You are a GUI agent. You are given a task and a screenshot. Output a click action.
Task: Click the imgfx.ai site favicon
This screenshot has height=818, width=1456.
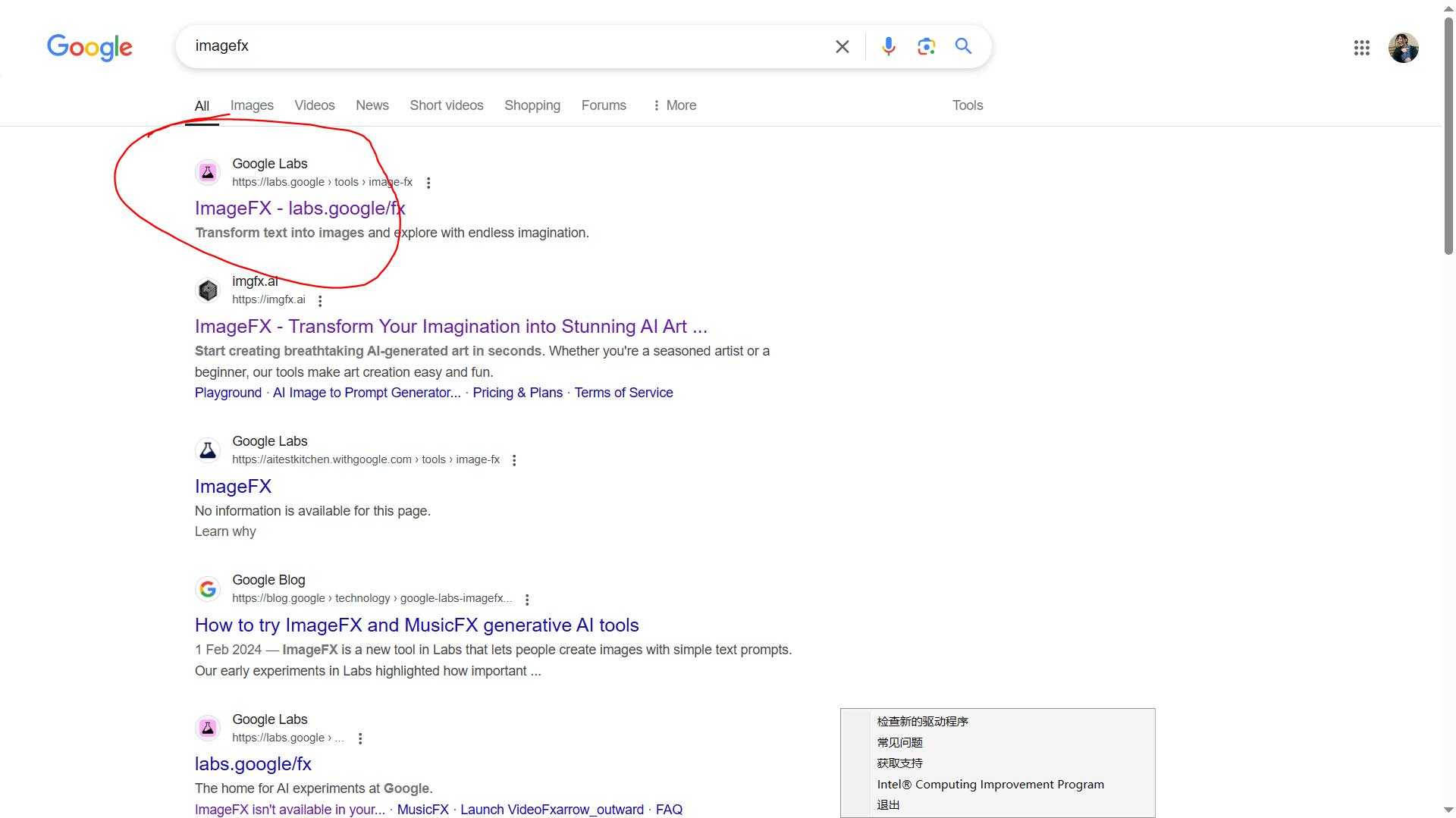pos(208,290)
